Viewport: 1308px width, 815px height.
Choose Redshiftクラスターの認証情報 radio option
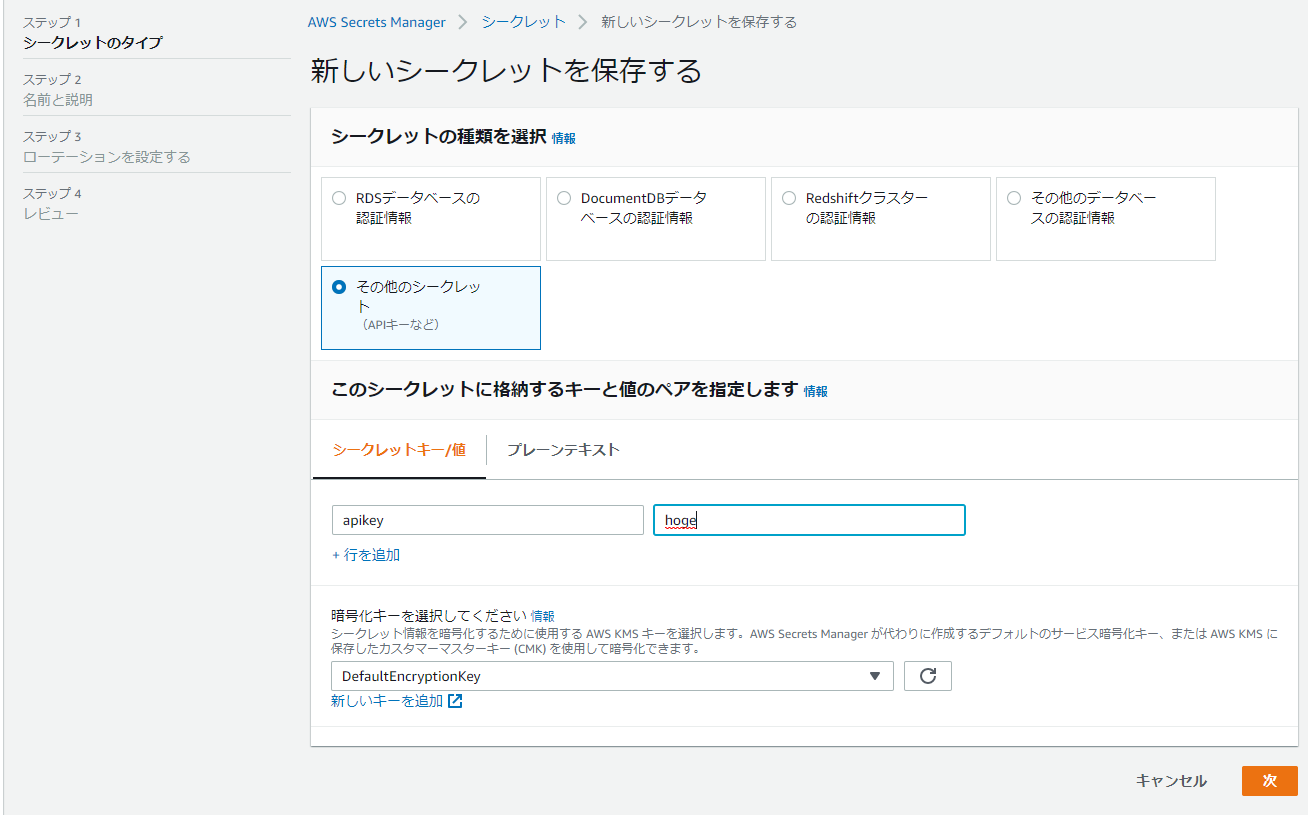pyautogui.click(x=789, y=198)
